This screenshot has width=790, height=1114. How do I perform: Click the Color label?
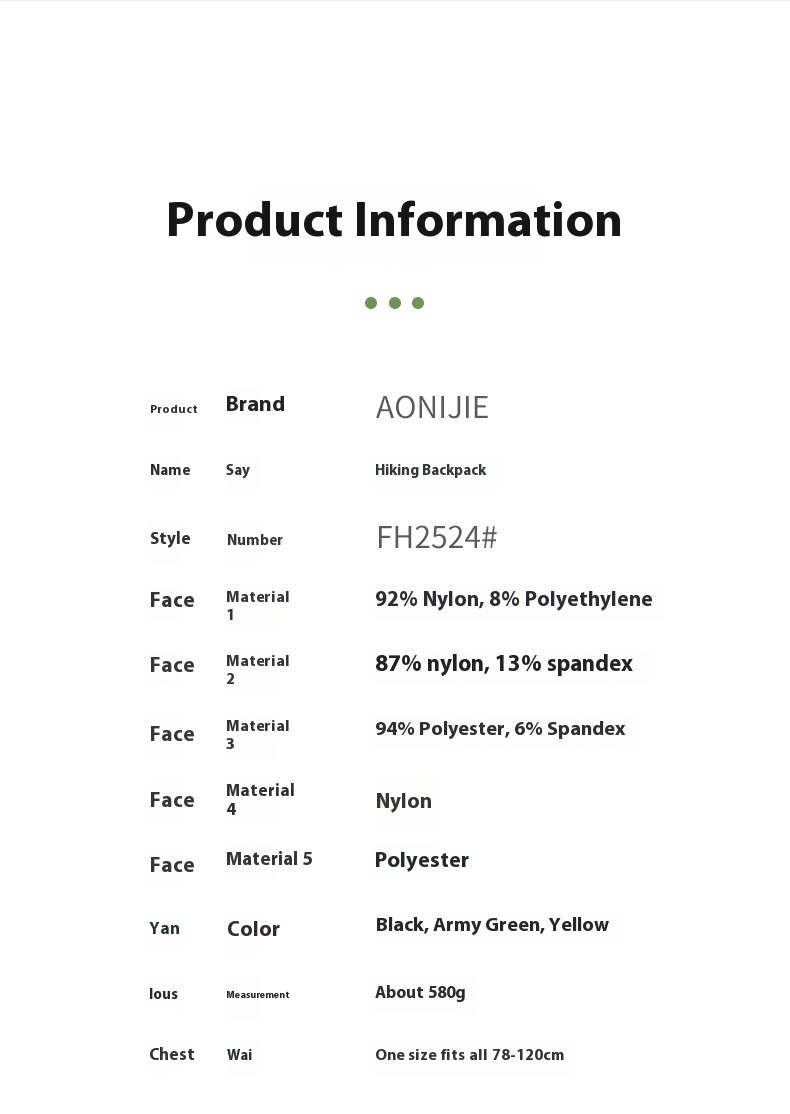[x=253, y=929]
